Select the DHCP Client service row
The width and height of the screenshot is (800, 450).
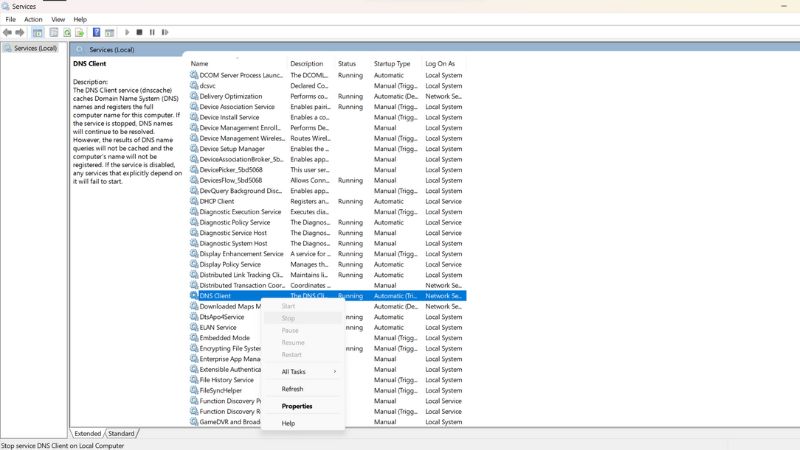[x=216, y=201]
